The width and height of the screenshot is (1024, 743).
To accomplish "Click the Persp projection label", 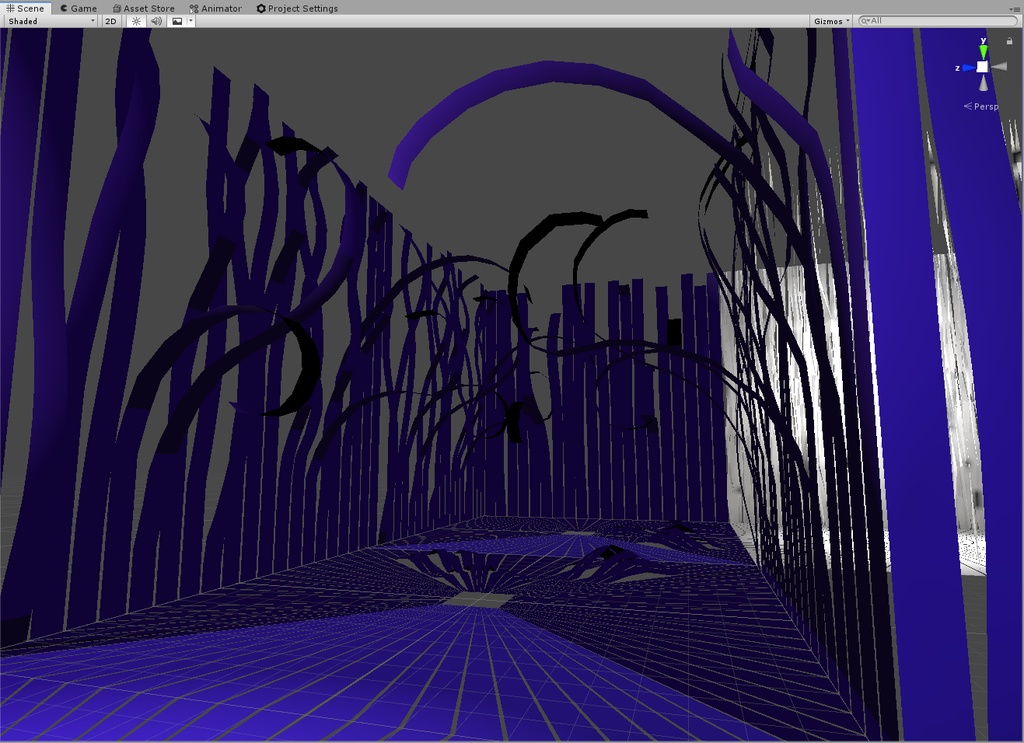I will (x=985, y=106).
